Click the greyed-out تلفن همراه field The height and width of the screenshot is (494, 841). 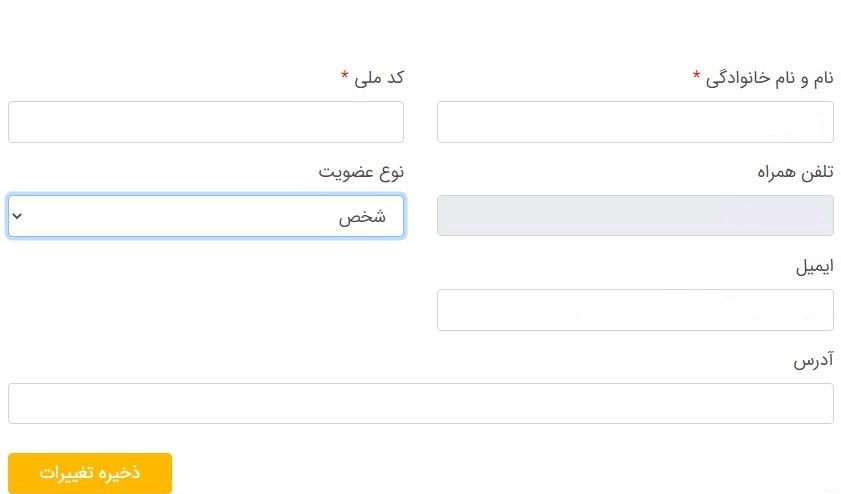click(x=635, y=216)
